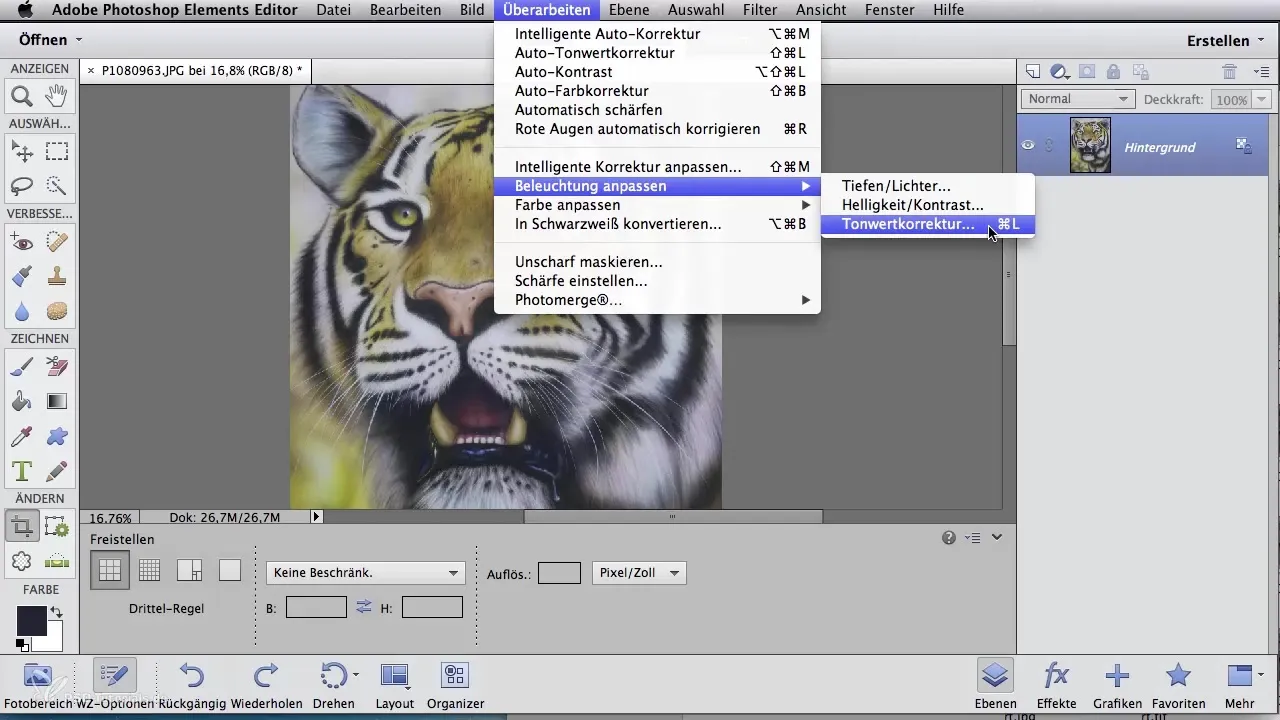Open the layers panel flyout menu
This screenshot has height=720, width=1280.
(x=1260, y=71)
